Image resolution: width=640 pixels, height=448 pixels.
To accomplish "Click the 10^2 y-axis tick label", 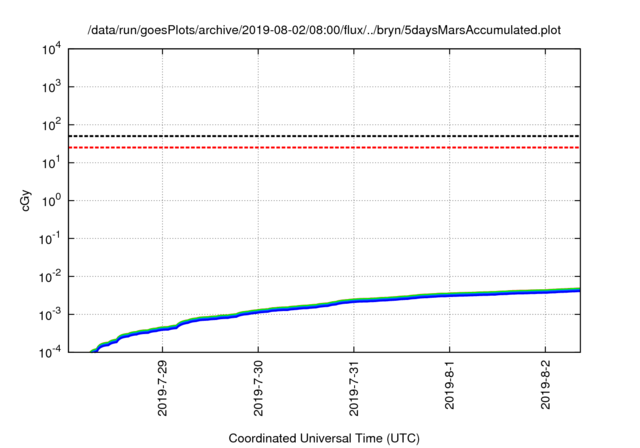I will [52, 125].
